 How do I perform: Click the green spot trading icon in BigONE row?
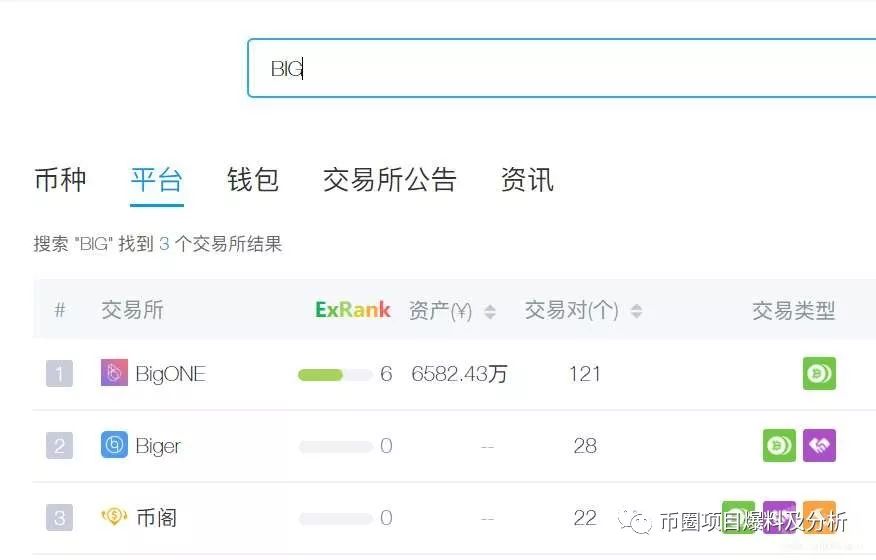point(819,373)
